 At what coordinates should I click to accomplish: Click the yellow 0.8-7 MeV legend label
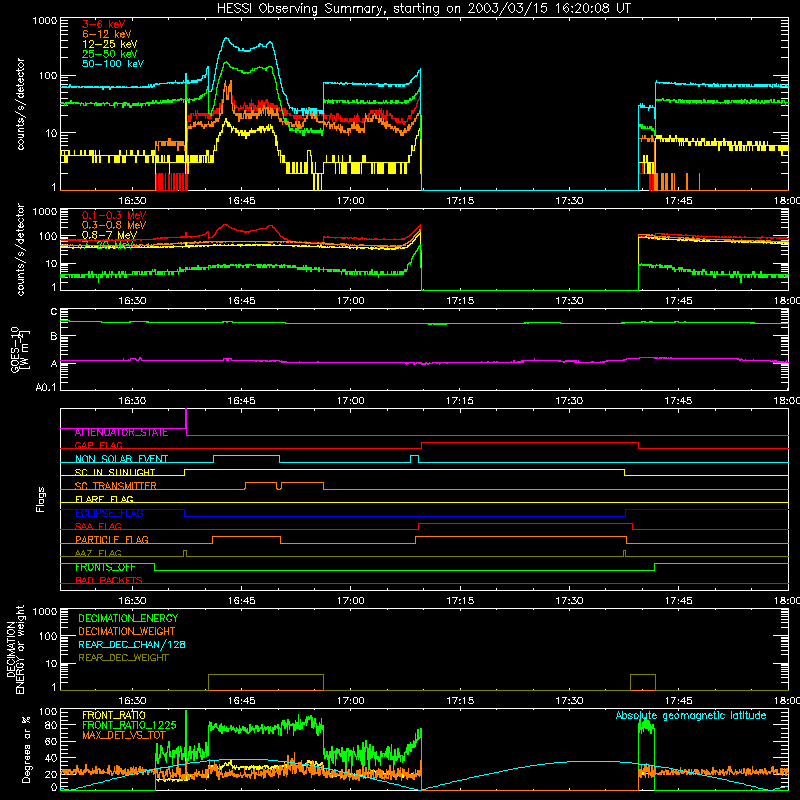tap(109, 235)
